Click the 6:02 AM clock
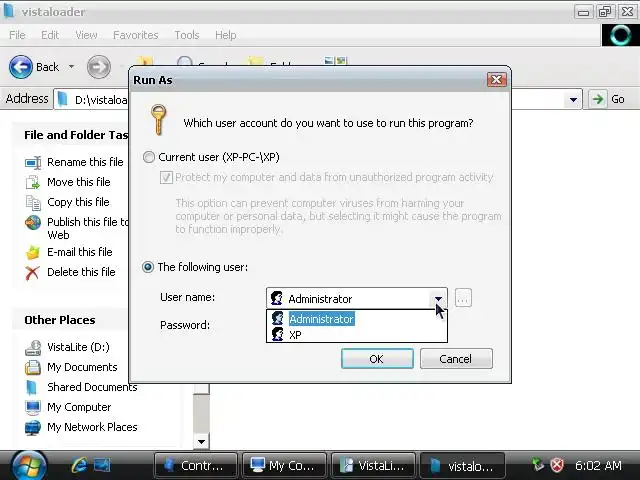Image resolution: width=640 pixels, height=480 pixels. 598,465
